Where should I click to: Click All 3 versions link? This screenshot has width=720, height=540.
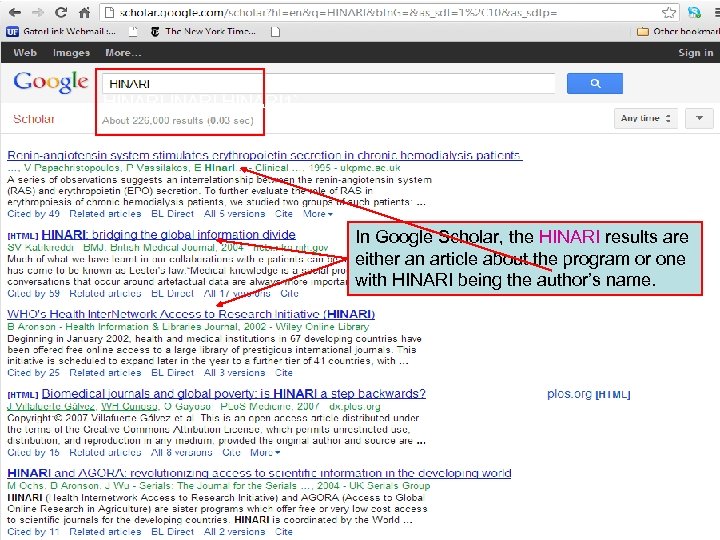[234, 372]
